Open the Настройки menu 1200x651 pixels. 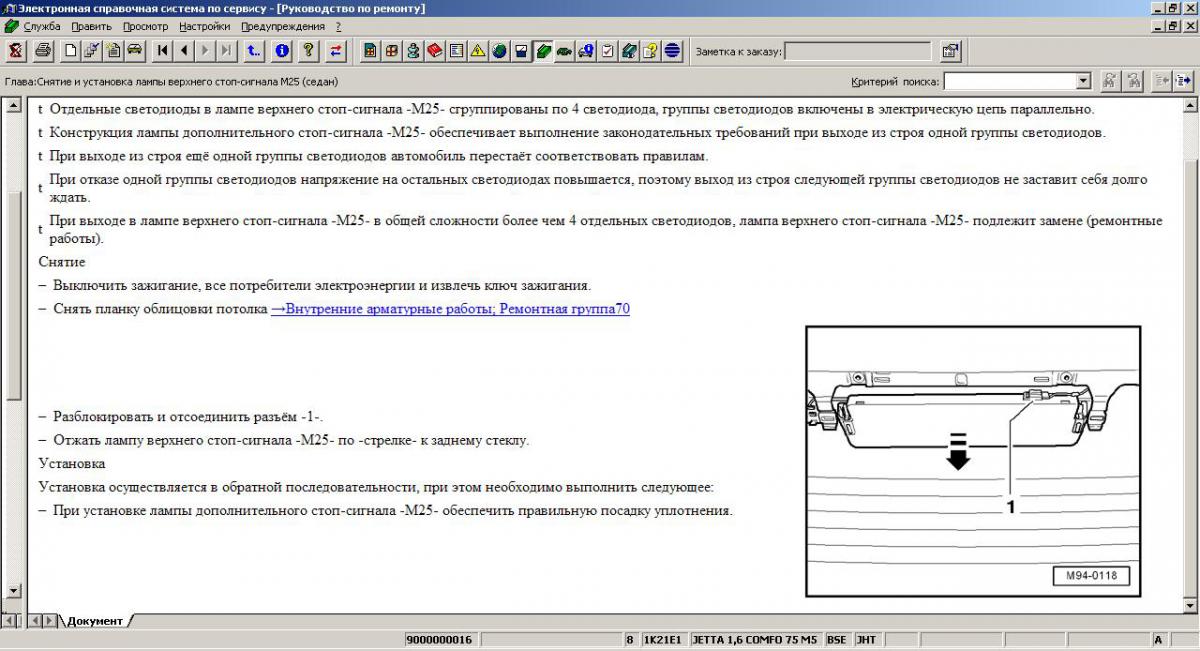point(205,26)
